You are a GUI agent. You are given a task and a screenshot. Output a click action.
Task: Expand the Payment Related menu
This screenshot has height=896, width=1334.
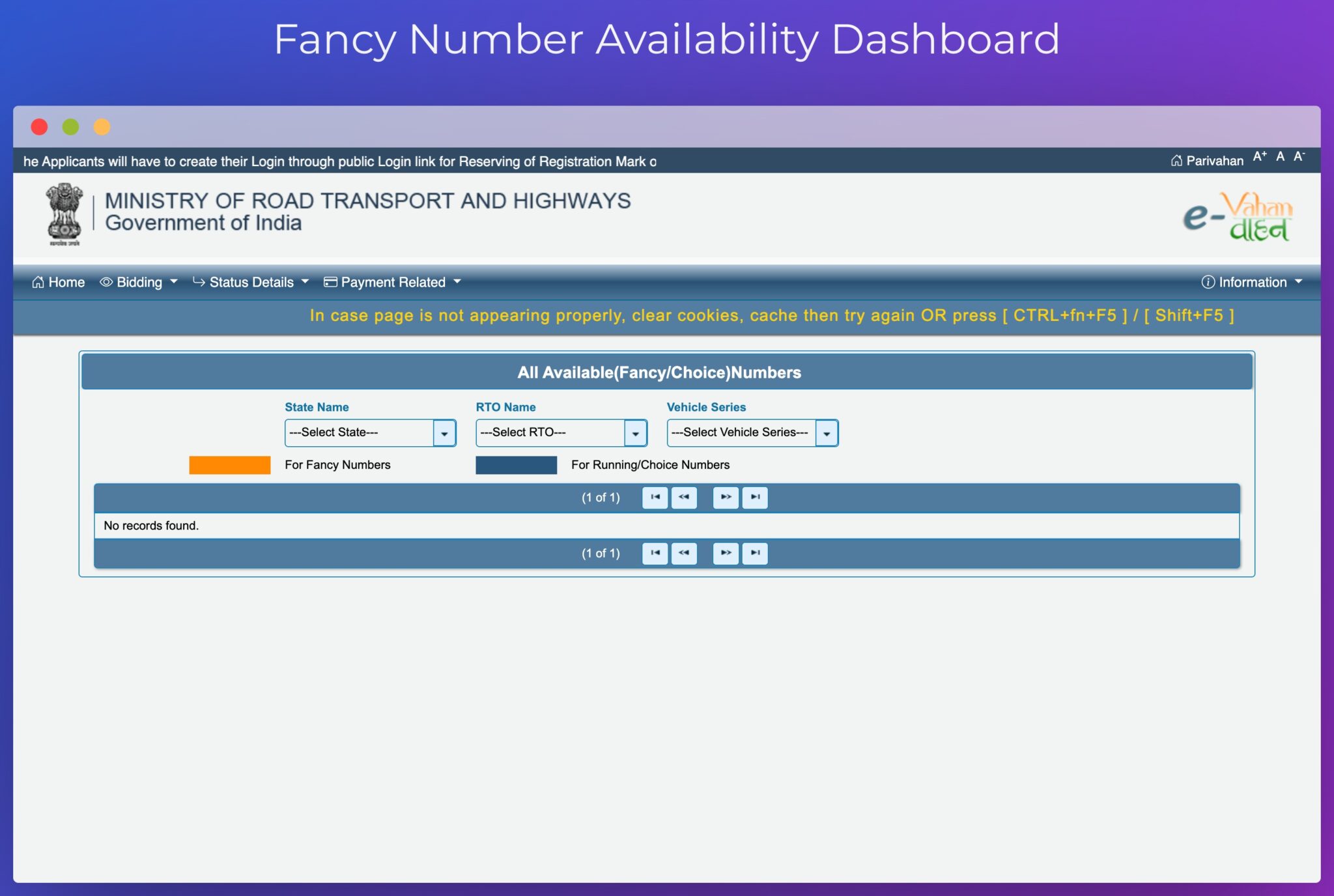click(392, 282)
